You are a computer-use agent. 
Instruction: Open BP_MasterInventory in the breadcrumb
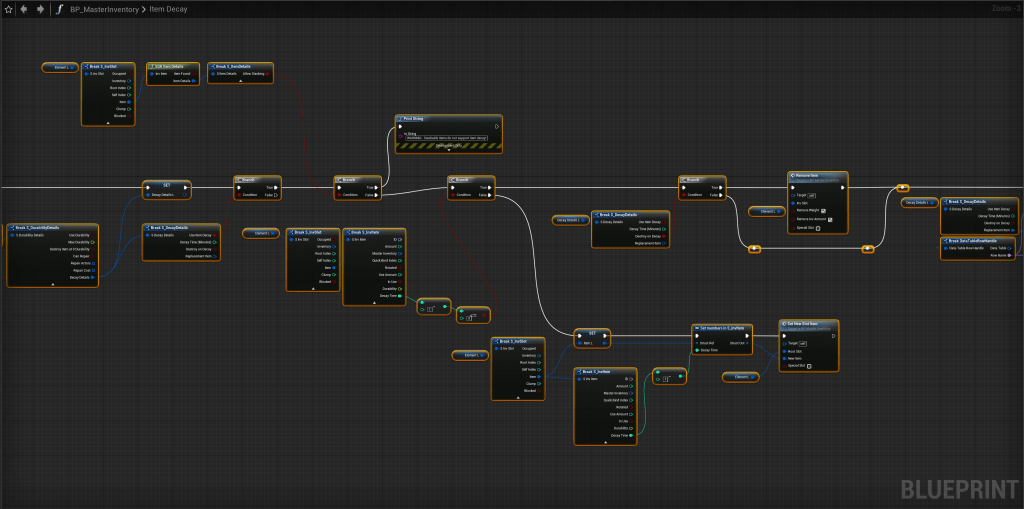point(107,9)
